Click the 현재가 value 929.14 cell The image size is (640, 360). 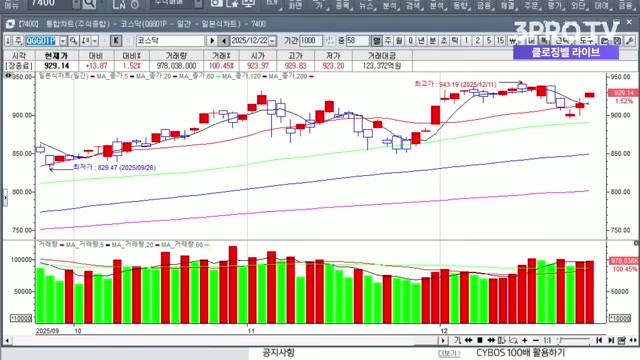coord(57,66)
